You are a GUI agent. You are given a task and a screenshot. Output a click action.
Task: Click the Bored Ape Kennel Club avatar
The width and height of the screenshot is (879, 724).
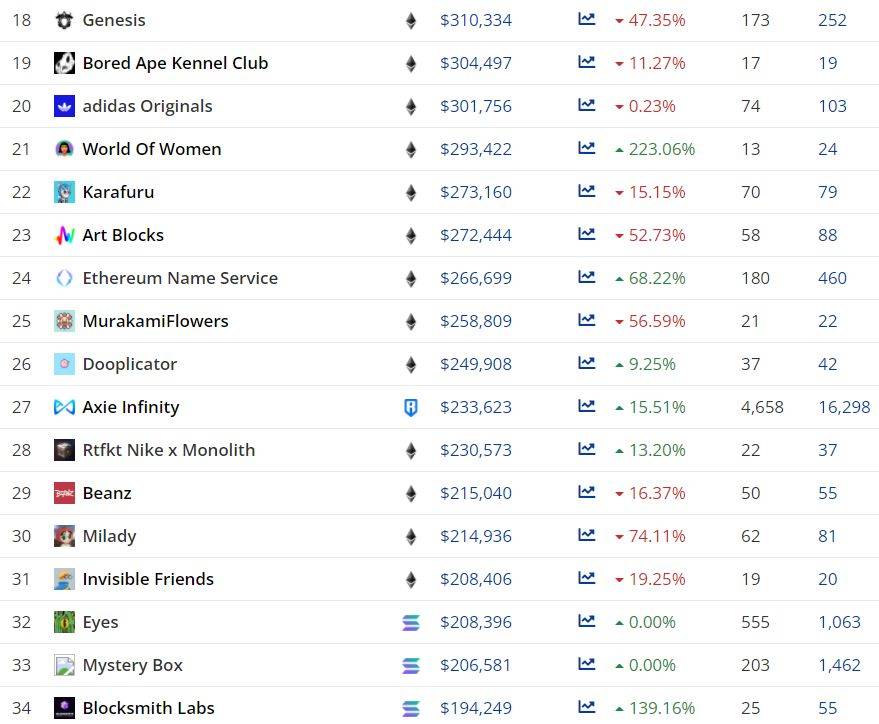point(64,63)
